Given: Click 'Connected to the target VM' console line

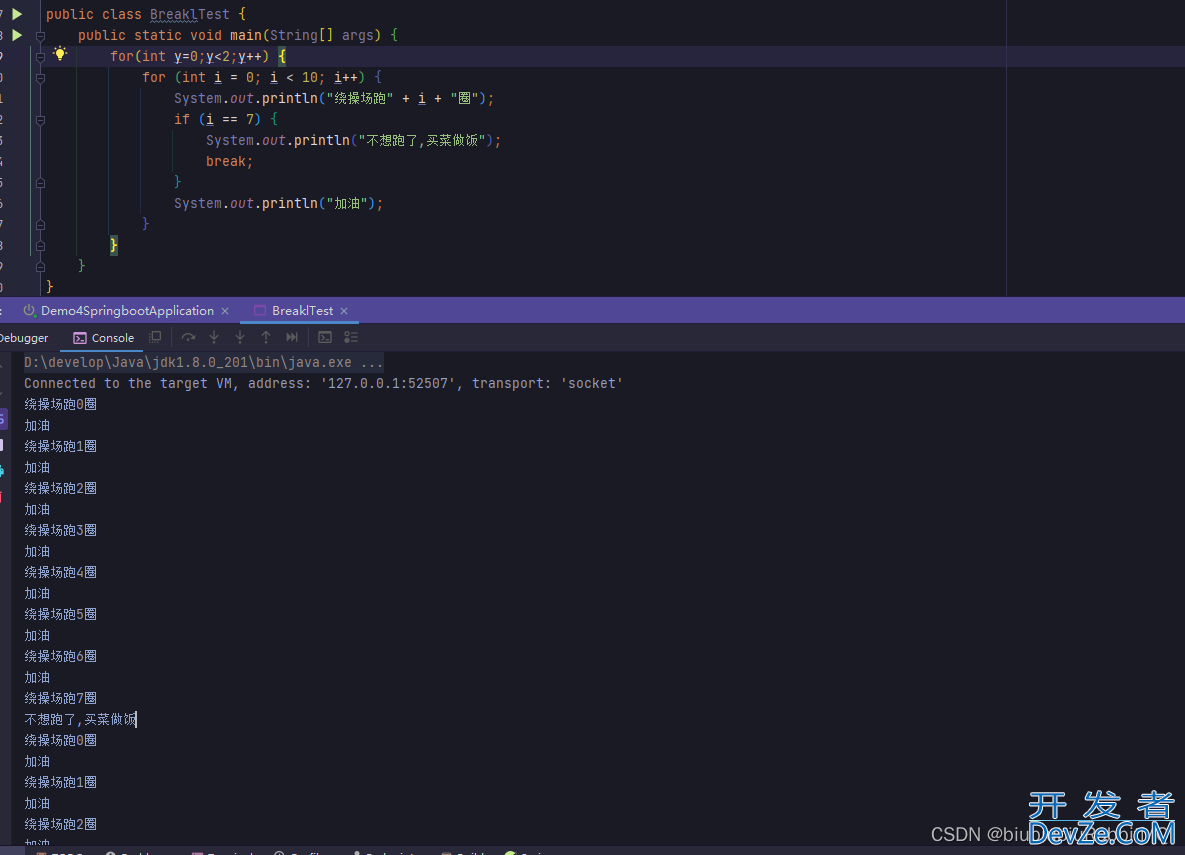Looking at the screenshot, I should (x=323, y=383).
